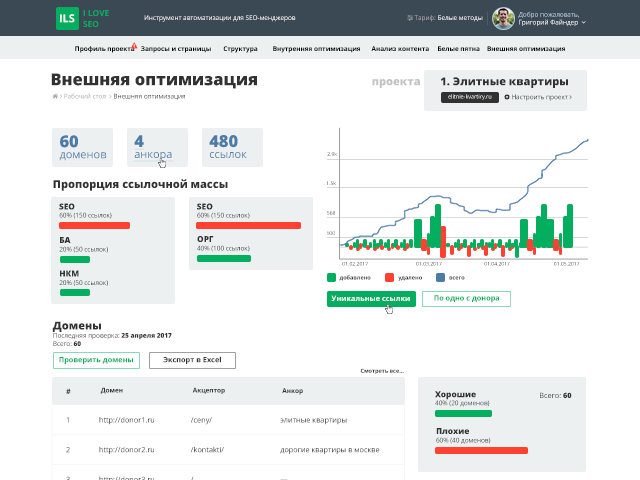Open the Настроить проект link
Image resolution: width=640 pixels, height=480 pixels.
point(541,97)
